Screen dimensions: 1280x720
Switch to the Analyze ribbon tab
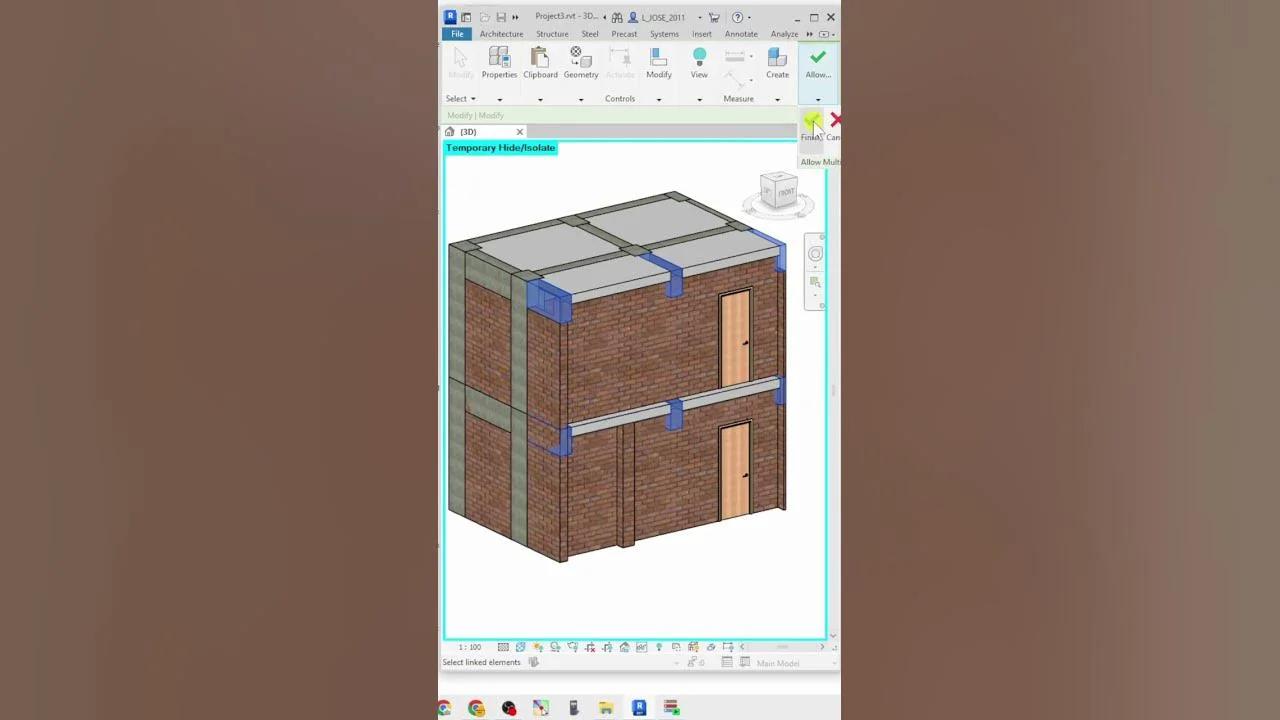click(784, 34)
